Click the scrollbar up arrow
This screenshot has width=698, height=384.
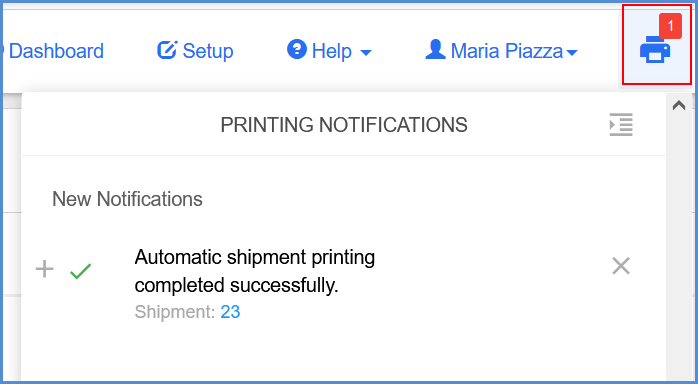pyautogui.click(x=679, y=105)
